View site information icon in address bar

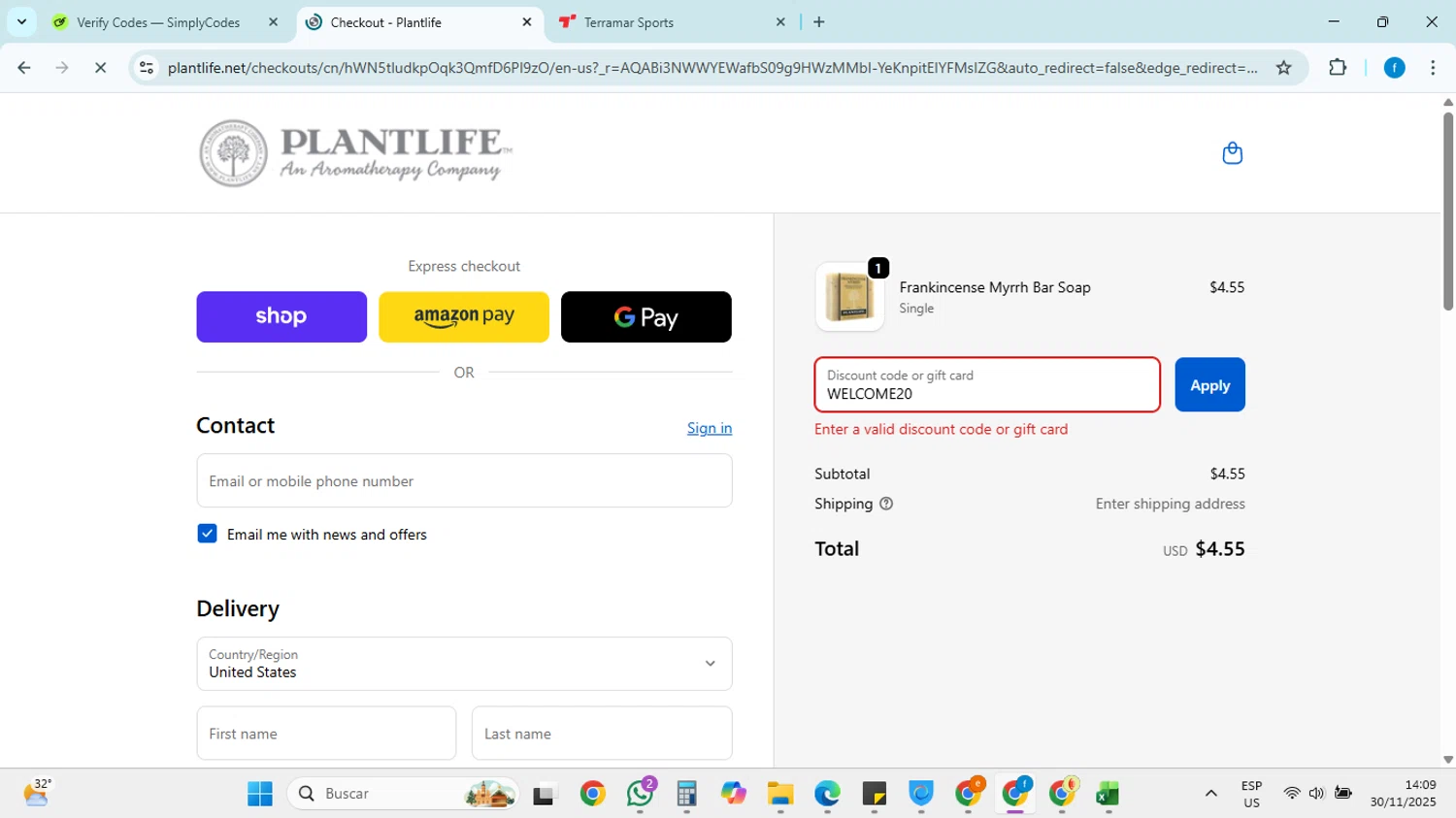147,68
